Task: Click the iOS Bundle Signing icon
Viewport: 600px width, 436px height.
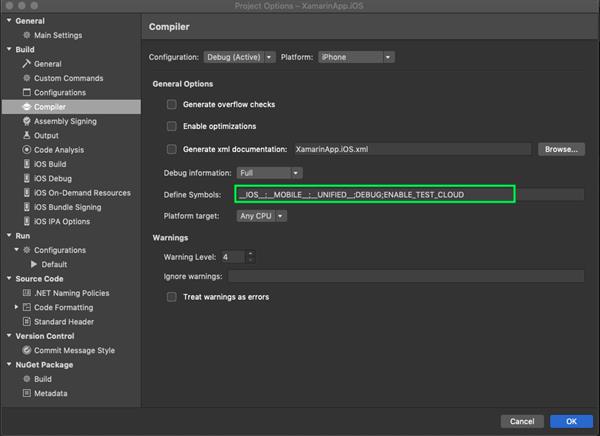Action: click(x=26, y=207)
